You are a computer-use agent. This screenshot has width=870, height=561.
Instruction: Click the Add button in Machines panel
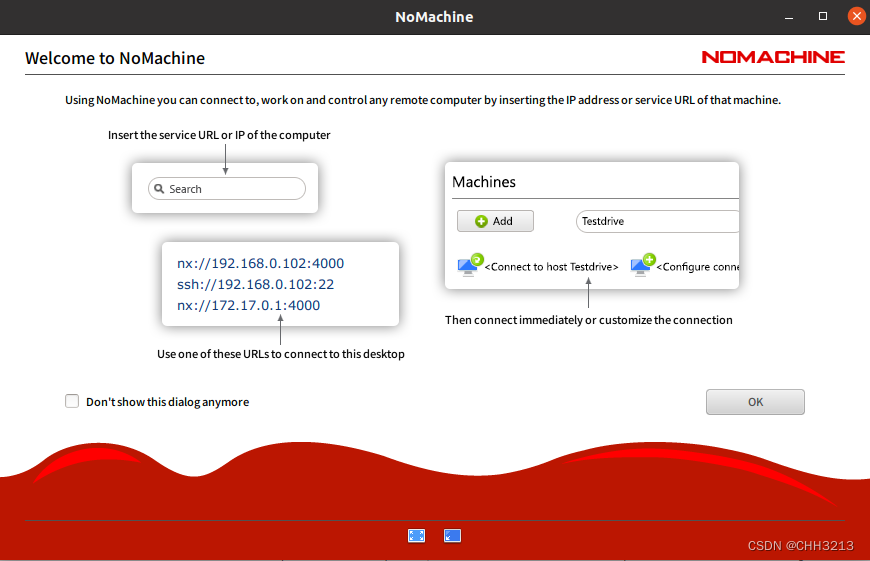[495, 221]
